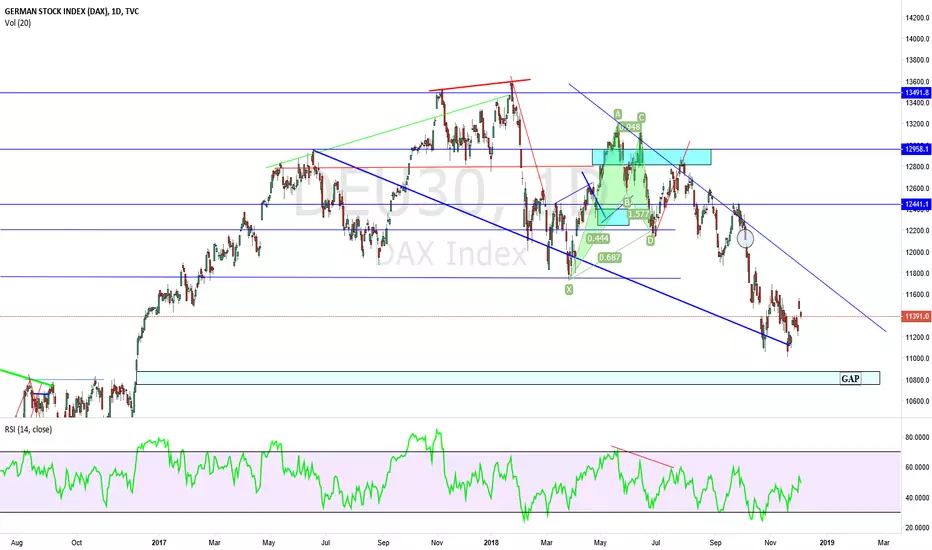Click the 12800.0 price axis tick
This screenshot has width=932, height=550.
[917, 167]
